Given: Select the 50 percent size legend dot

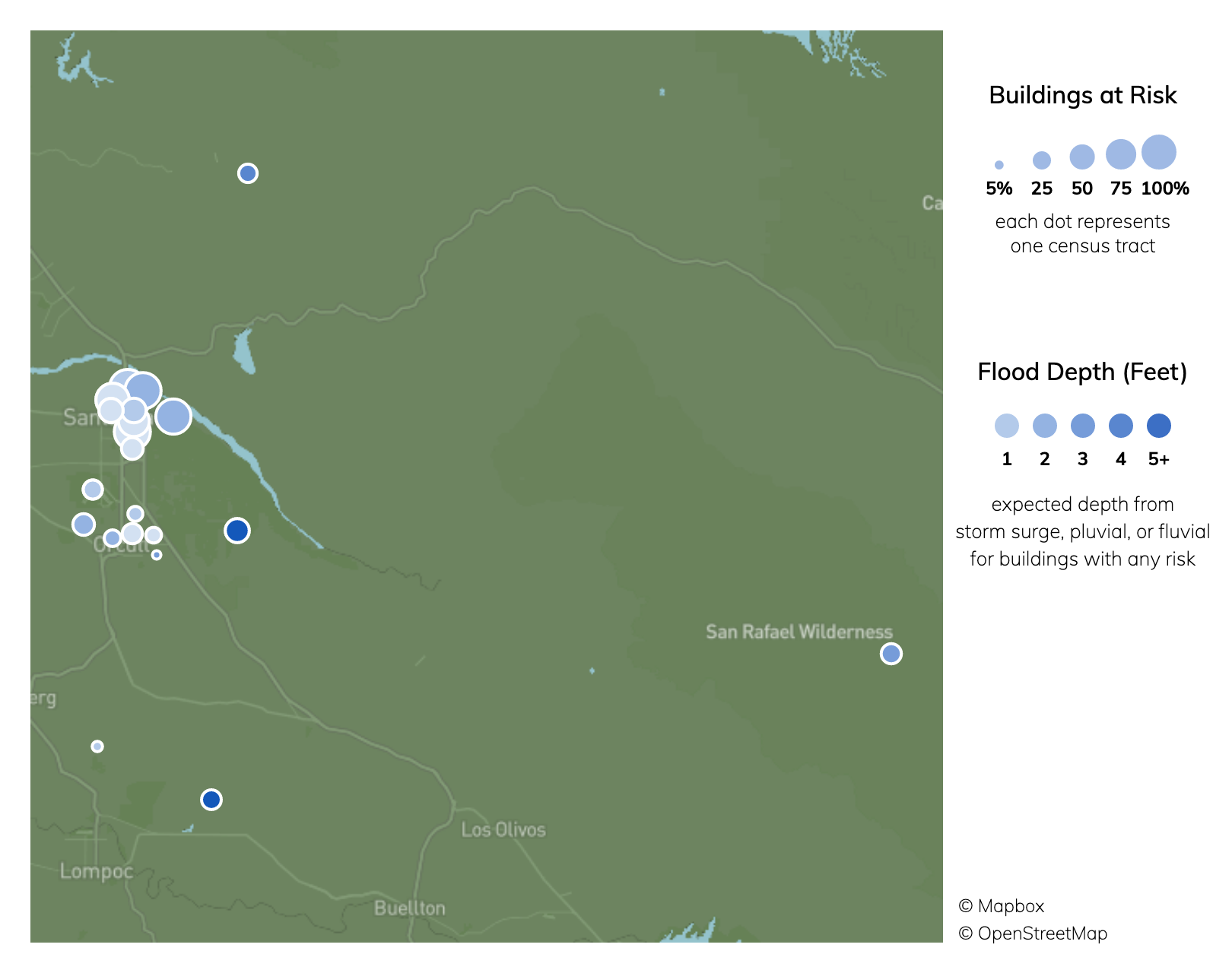Looking at the screenshot, I should click(1082, 157).
